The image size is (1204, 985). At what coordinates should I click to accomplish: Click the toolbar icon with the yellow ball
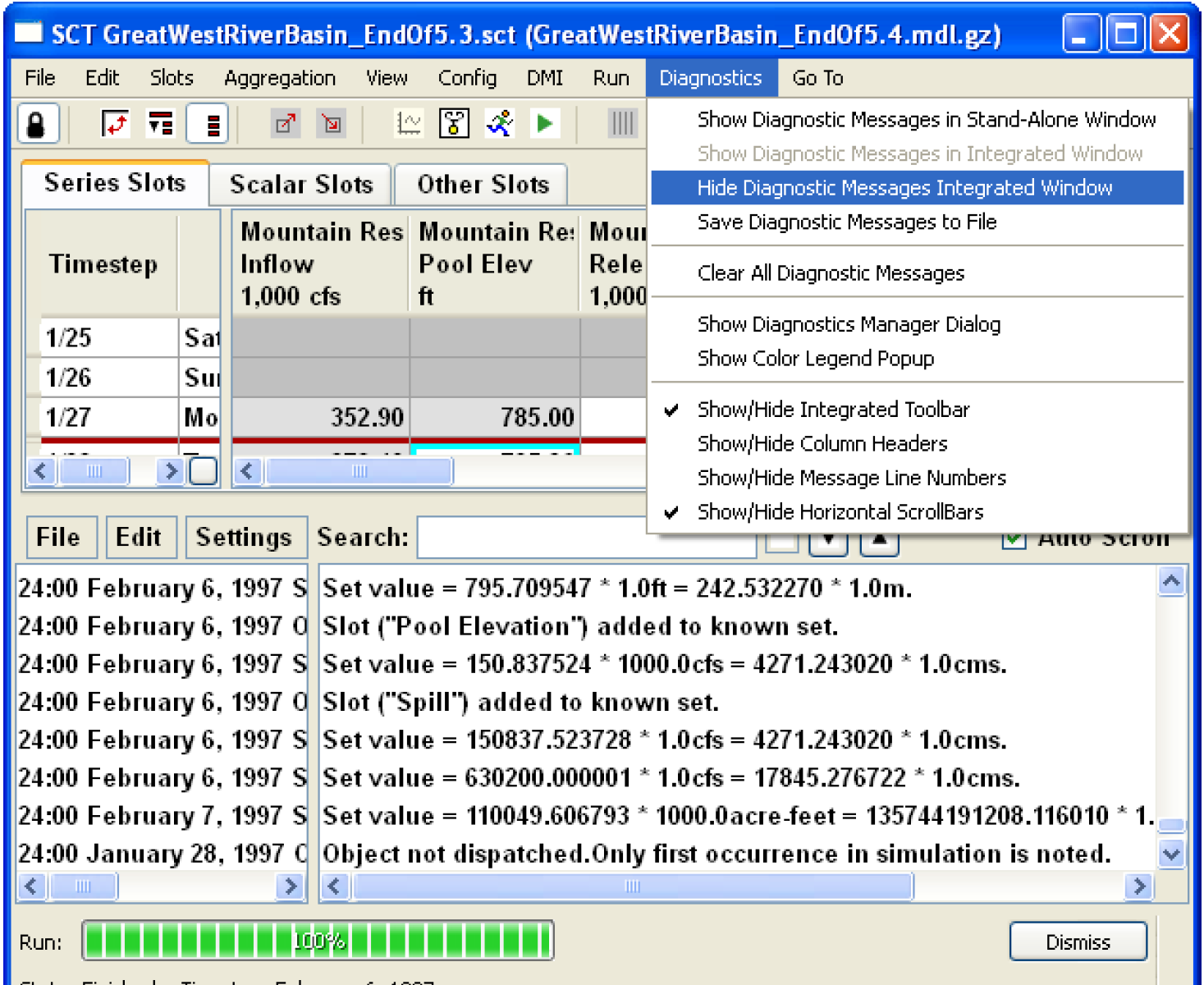454,124
